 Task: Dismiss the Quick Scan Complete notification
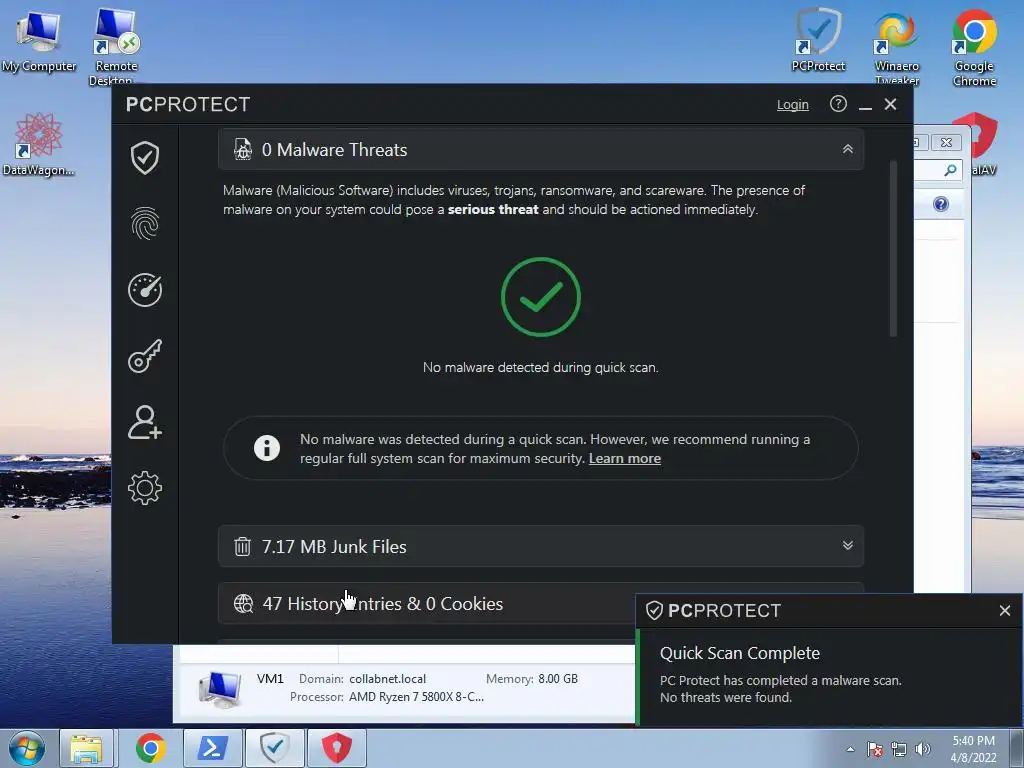[1004, 611]
